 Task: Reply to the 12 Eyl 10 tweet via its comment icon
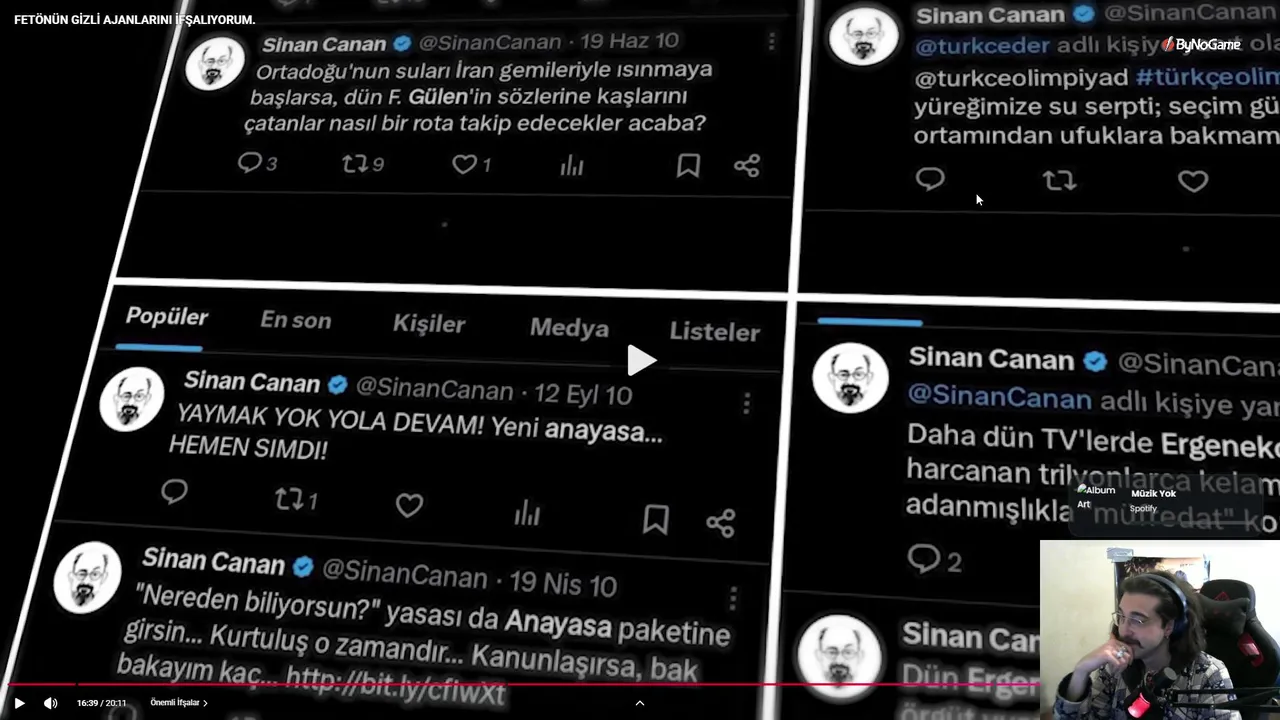click(x=174, y=491)
